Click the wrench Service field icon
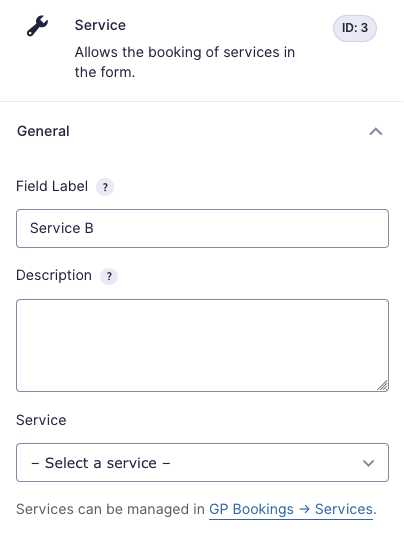Screen dimensions: 404x551 click(x=37, y=26)
